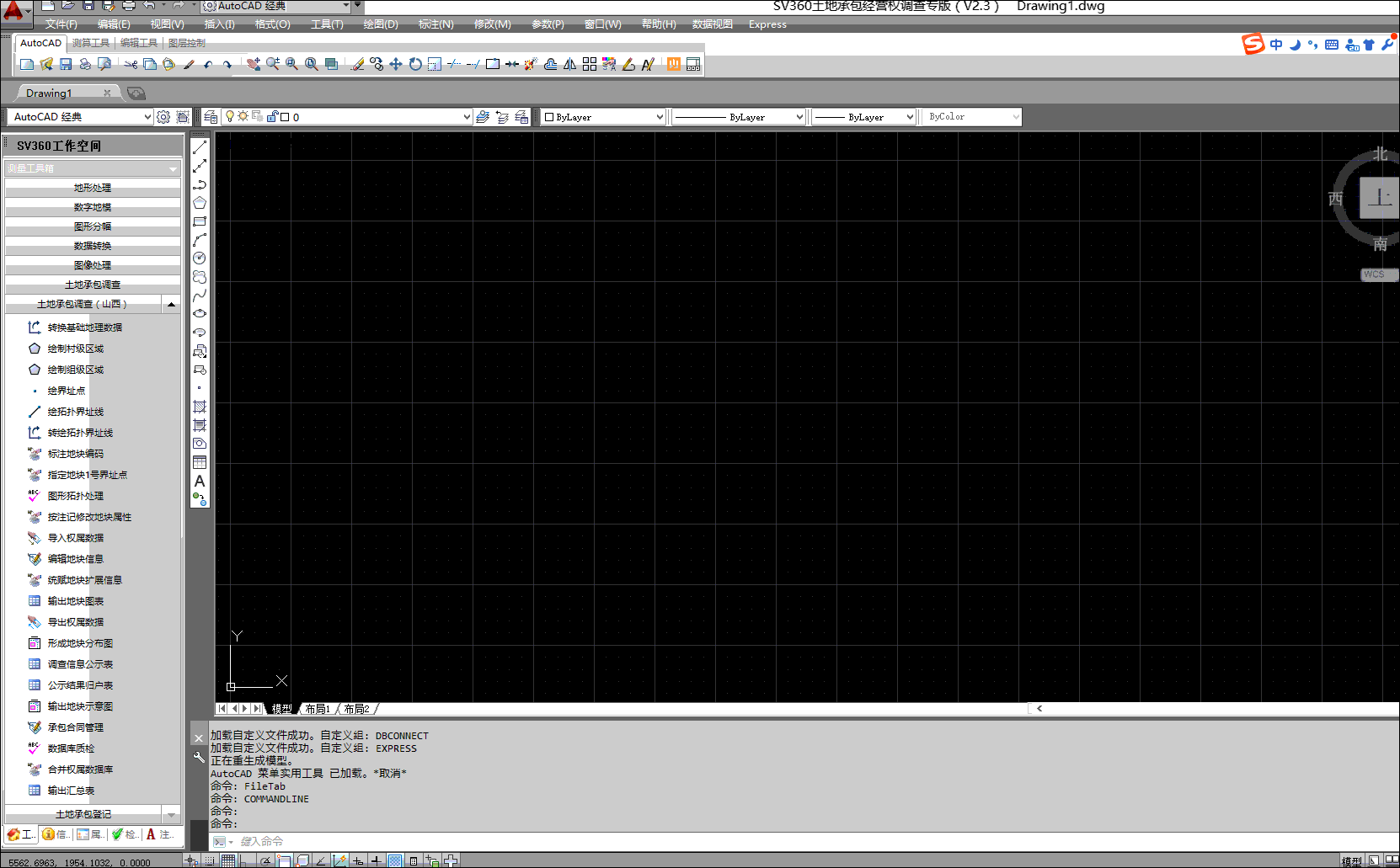Toggle grid display in status bar
1400x868 pixels.
[228, 860]
